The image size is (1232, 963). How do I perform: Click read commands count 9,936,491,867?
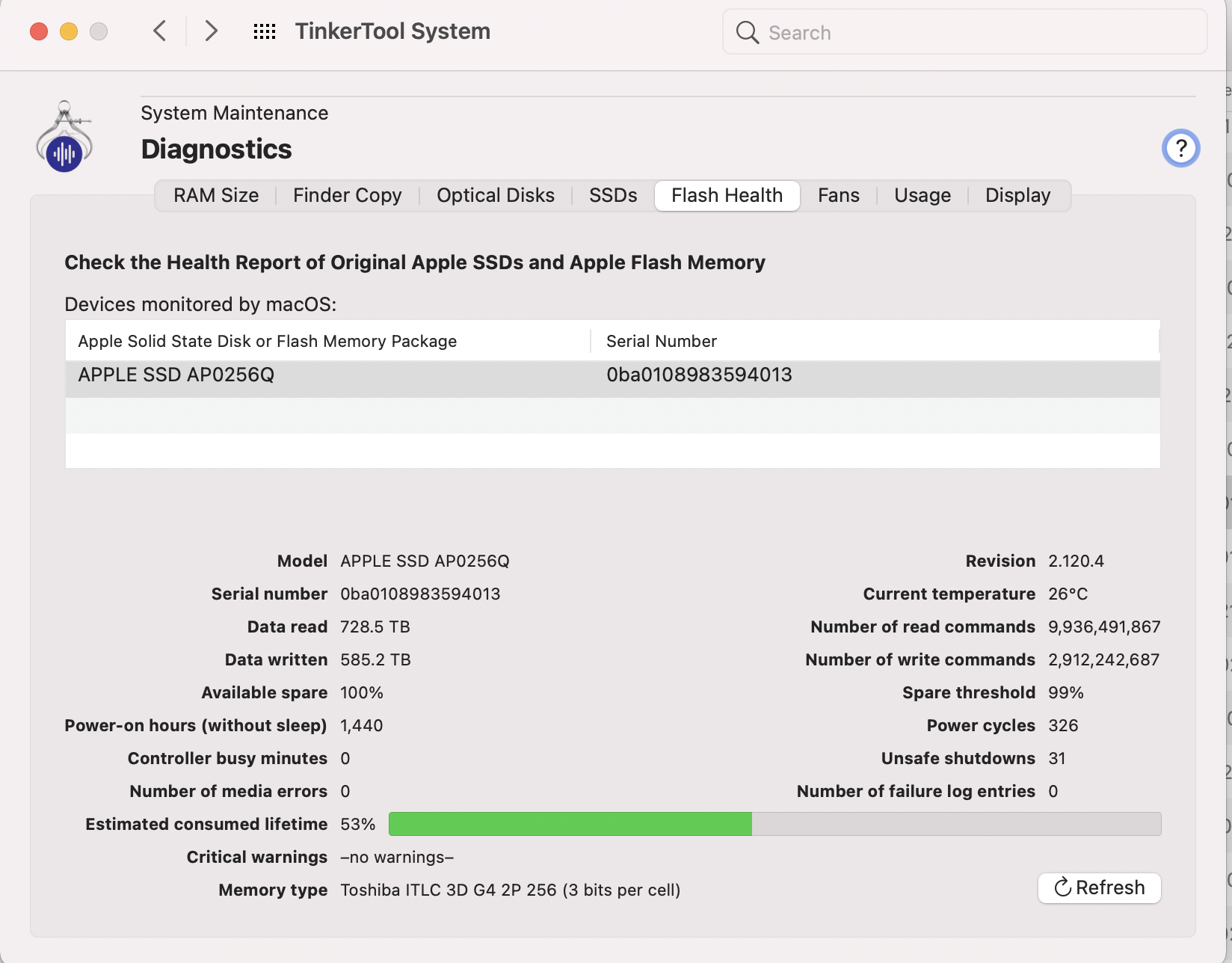click(x=1104, y=627)
